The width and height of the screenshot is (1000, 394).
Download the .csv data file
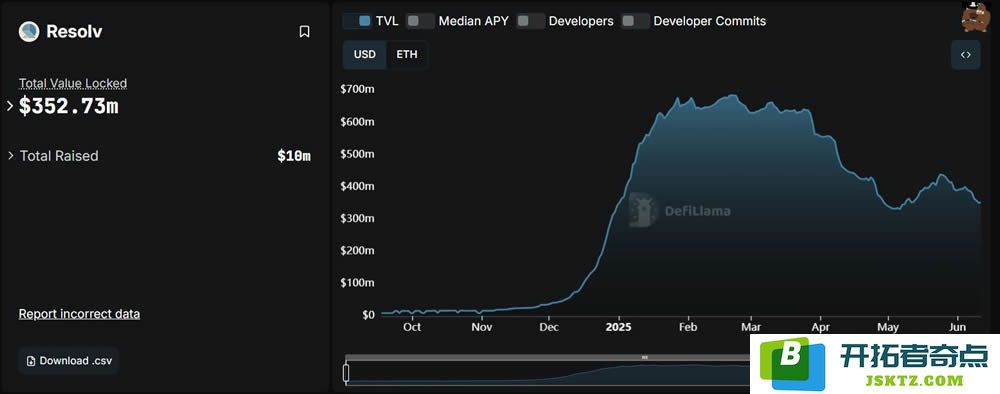point(69,361)
